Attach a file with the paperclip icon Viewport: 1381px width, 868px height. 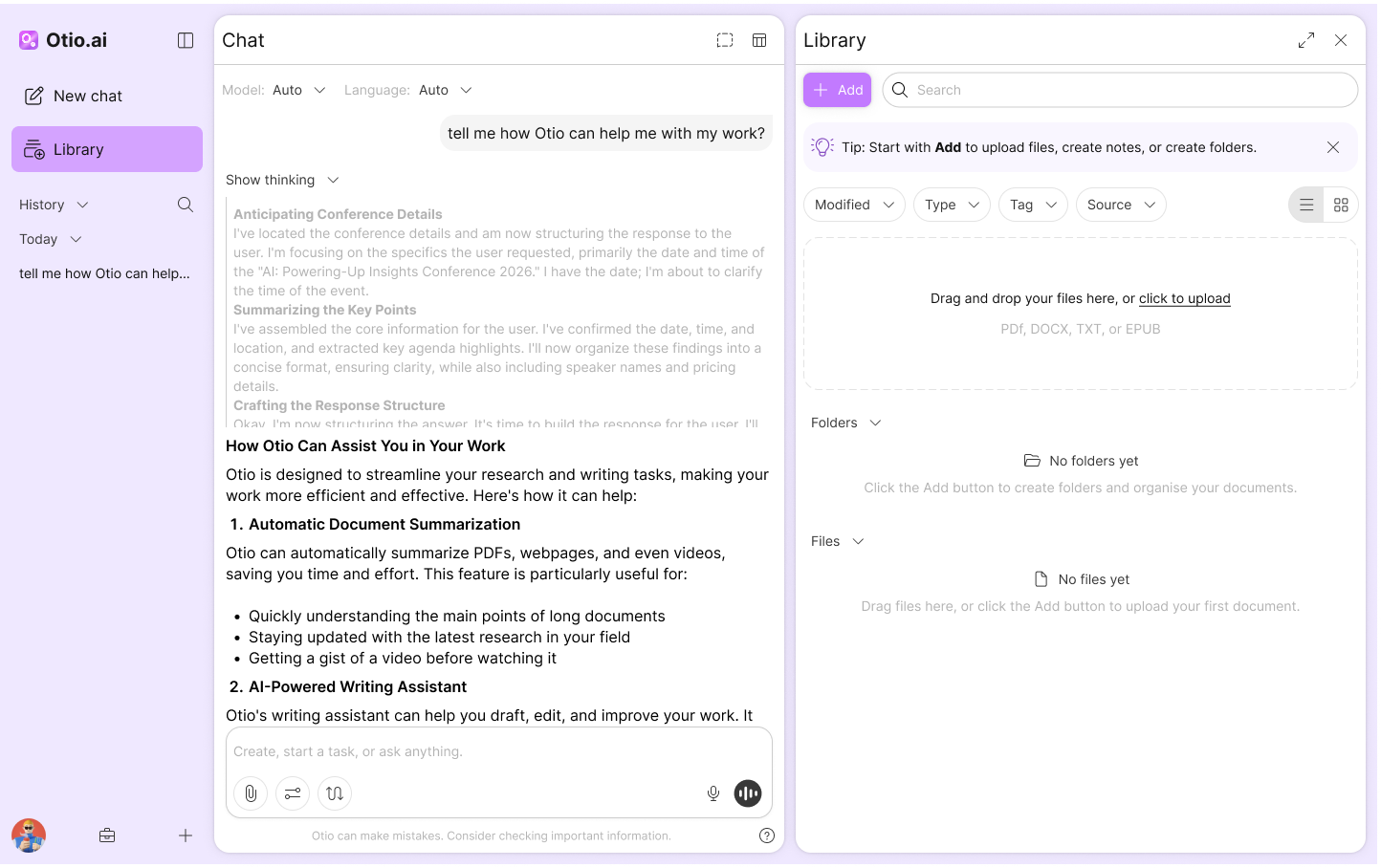tap(251, 793)
